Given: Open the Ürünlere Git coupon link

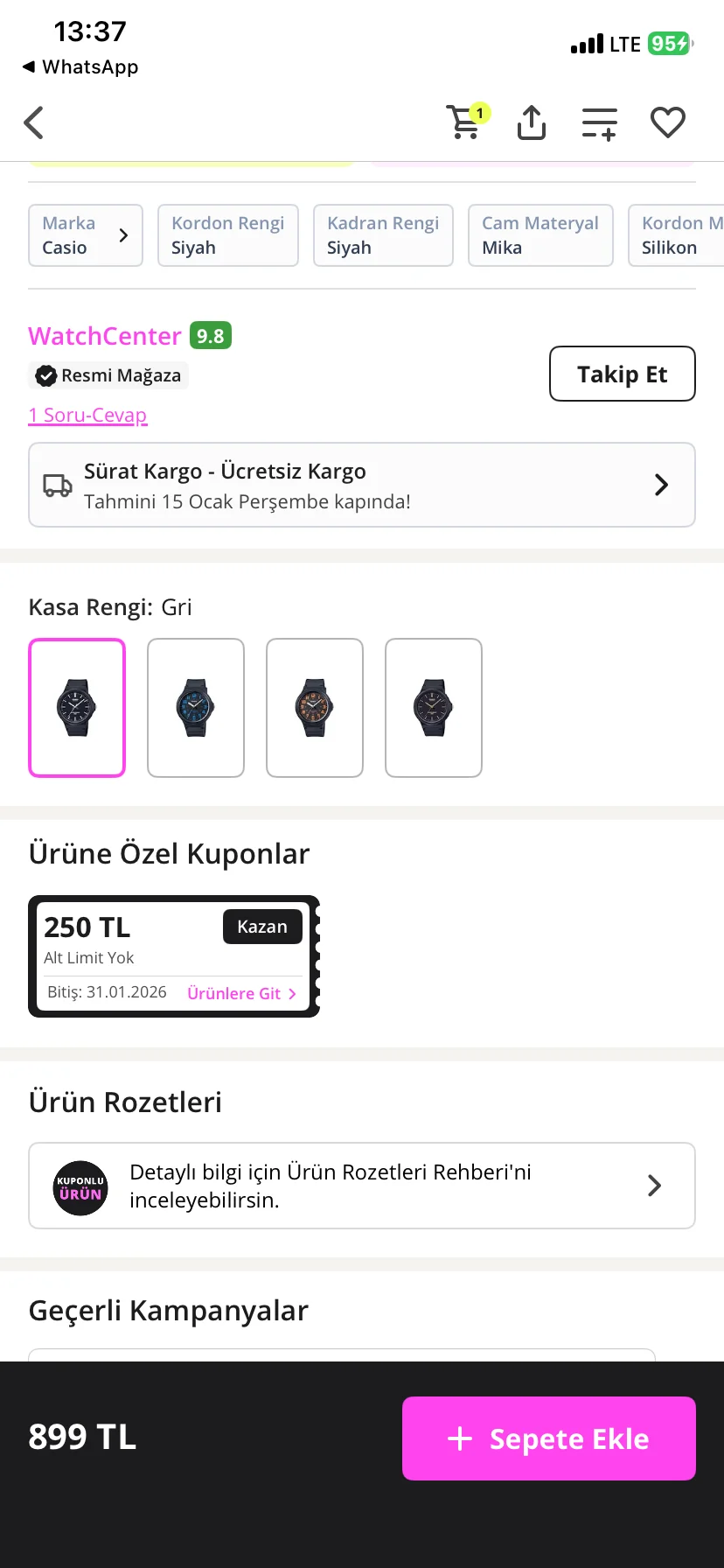Looking at the screenshot, I should [x=241, y=993].
